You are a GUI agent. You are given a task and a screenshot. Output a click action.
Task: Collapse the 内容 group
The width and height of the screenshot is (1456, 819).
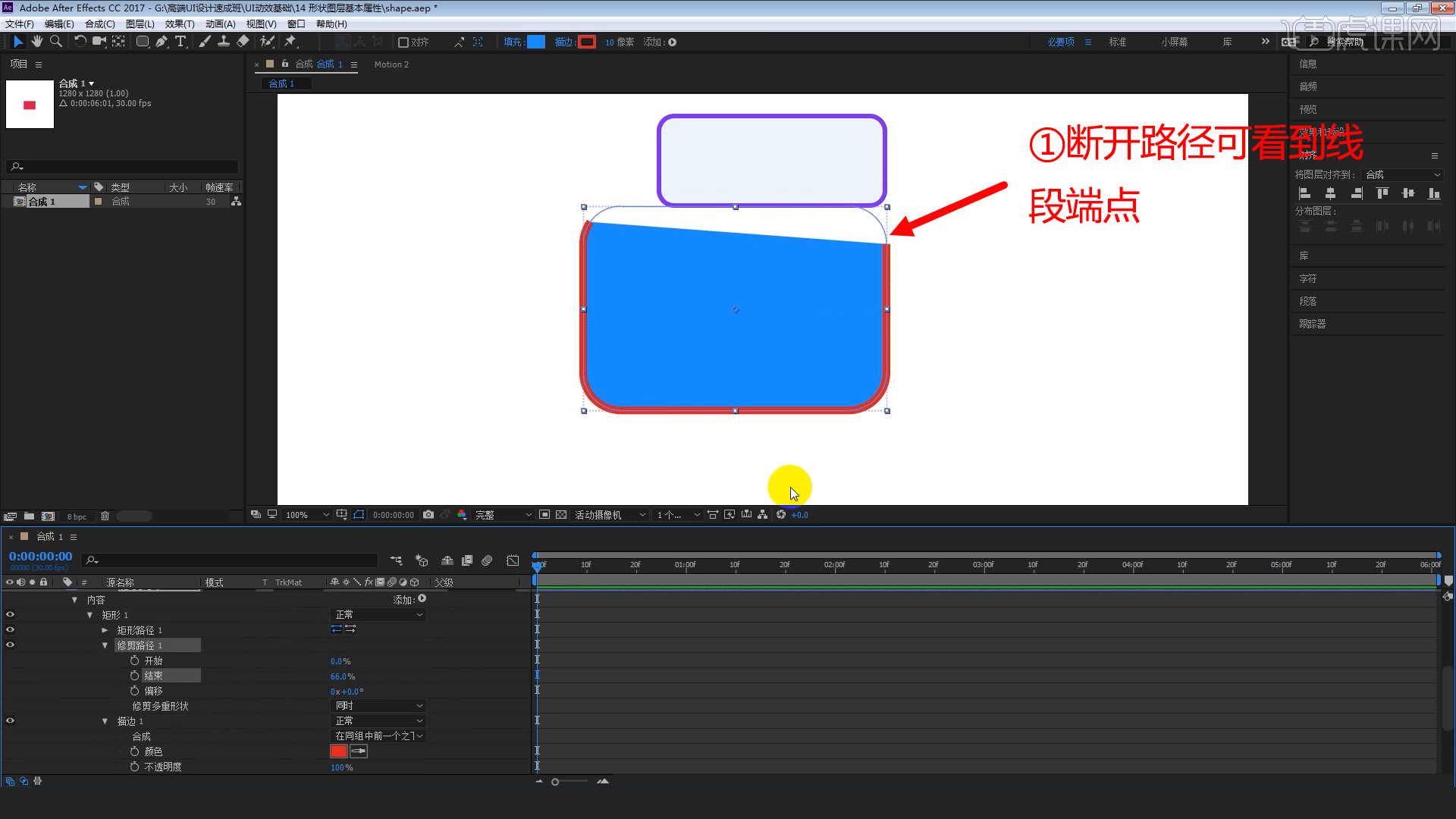pos(74,600)
